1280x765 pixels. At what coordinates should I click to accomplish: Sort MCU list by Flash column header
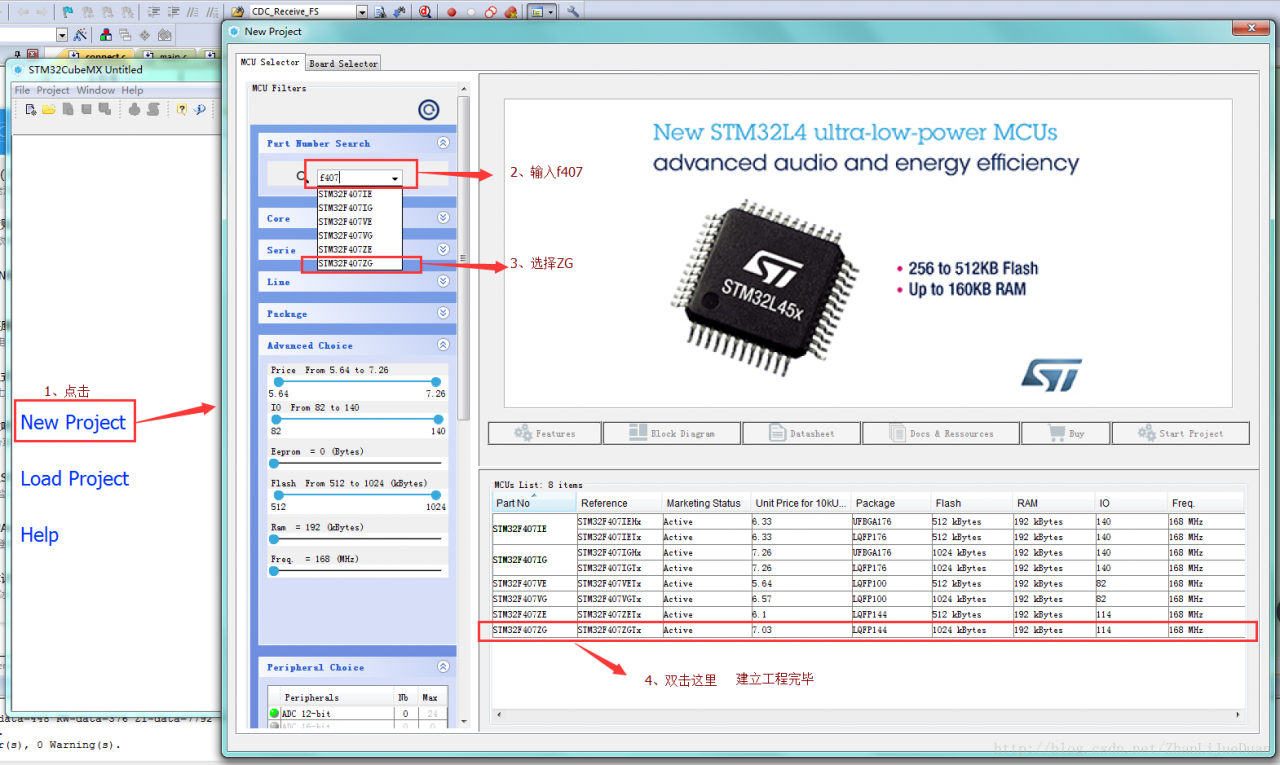971,503
